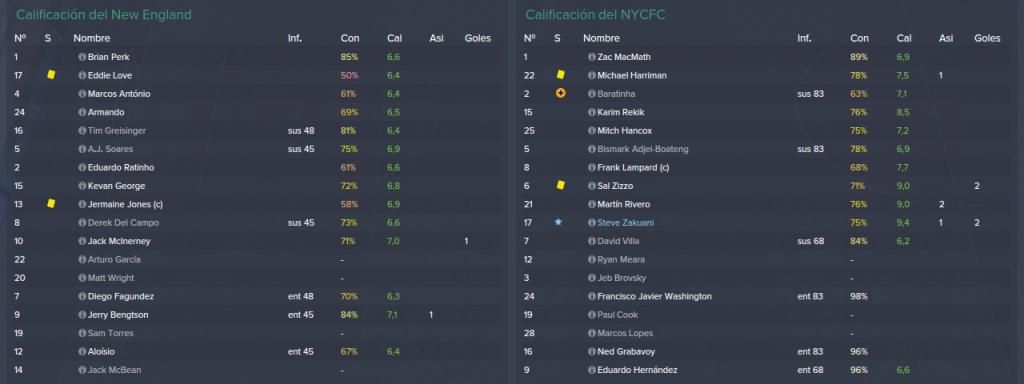
Task: Click the info icon next to David Villa
Action: (x=592, y=241)
